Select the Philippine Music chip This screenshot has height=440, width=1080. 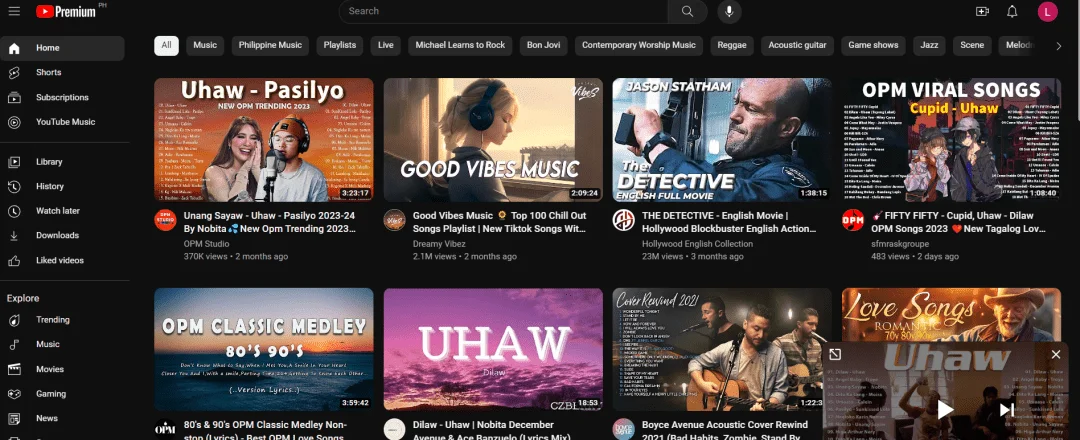point(270,45)
